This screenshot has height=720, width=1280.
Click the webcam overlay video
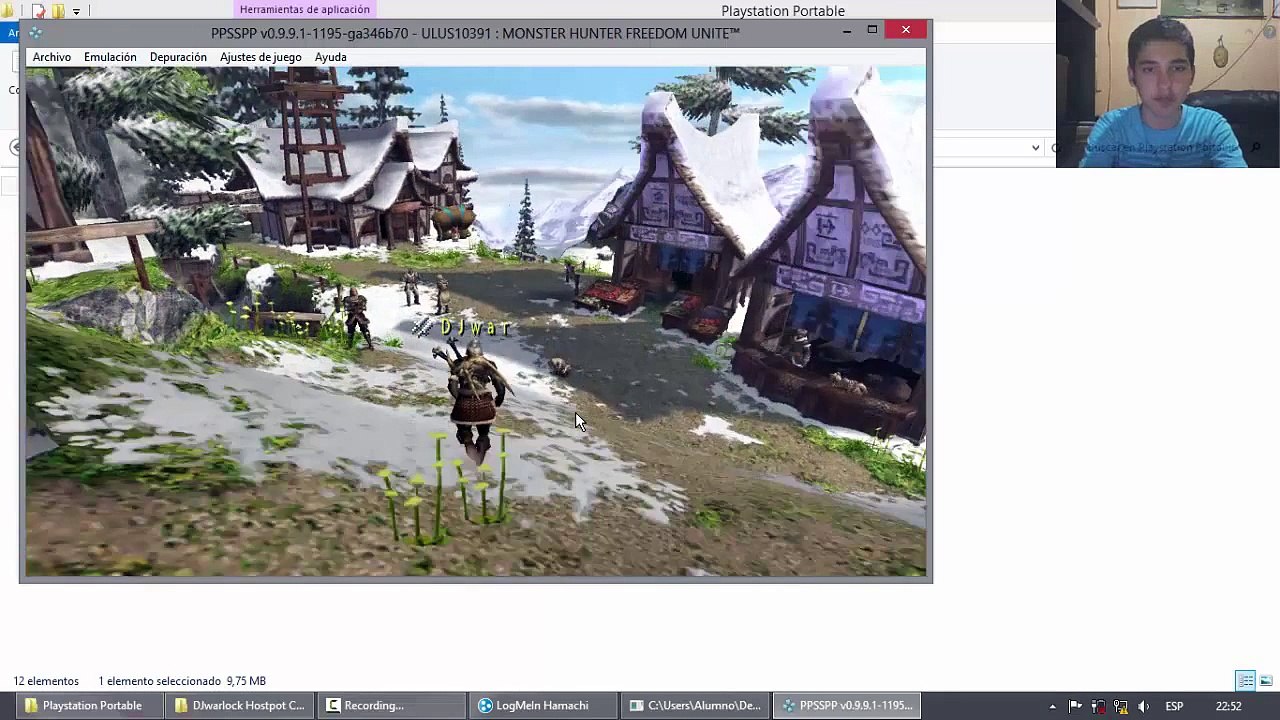1168,84
